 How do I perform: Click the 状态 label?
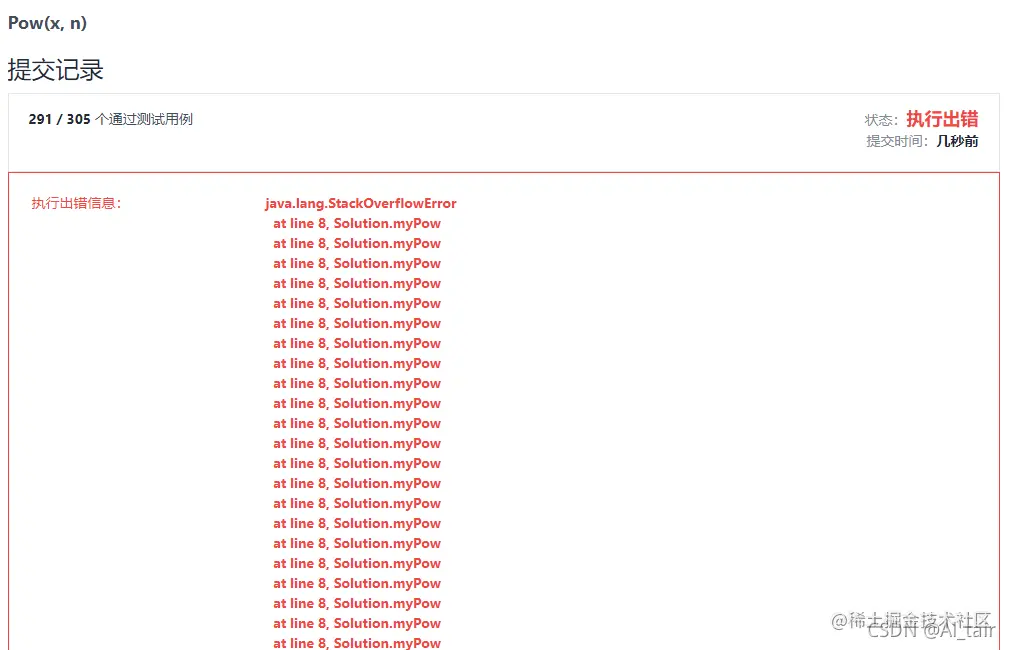click(881, 120)
